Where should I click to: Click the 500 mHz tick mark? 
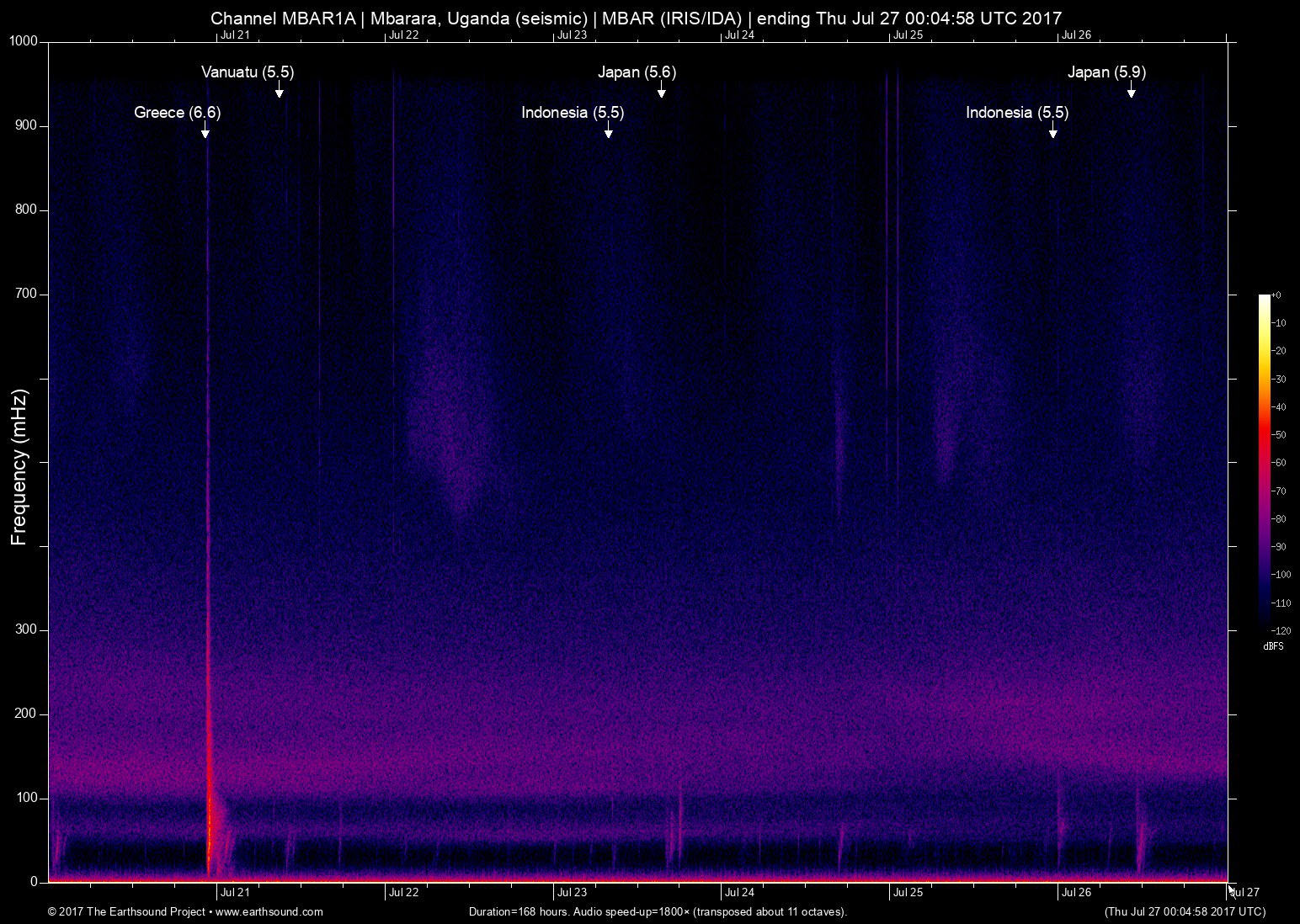(42, 462)
